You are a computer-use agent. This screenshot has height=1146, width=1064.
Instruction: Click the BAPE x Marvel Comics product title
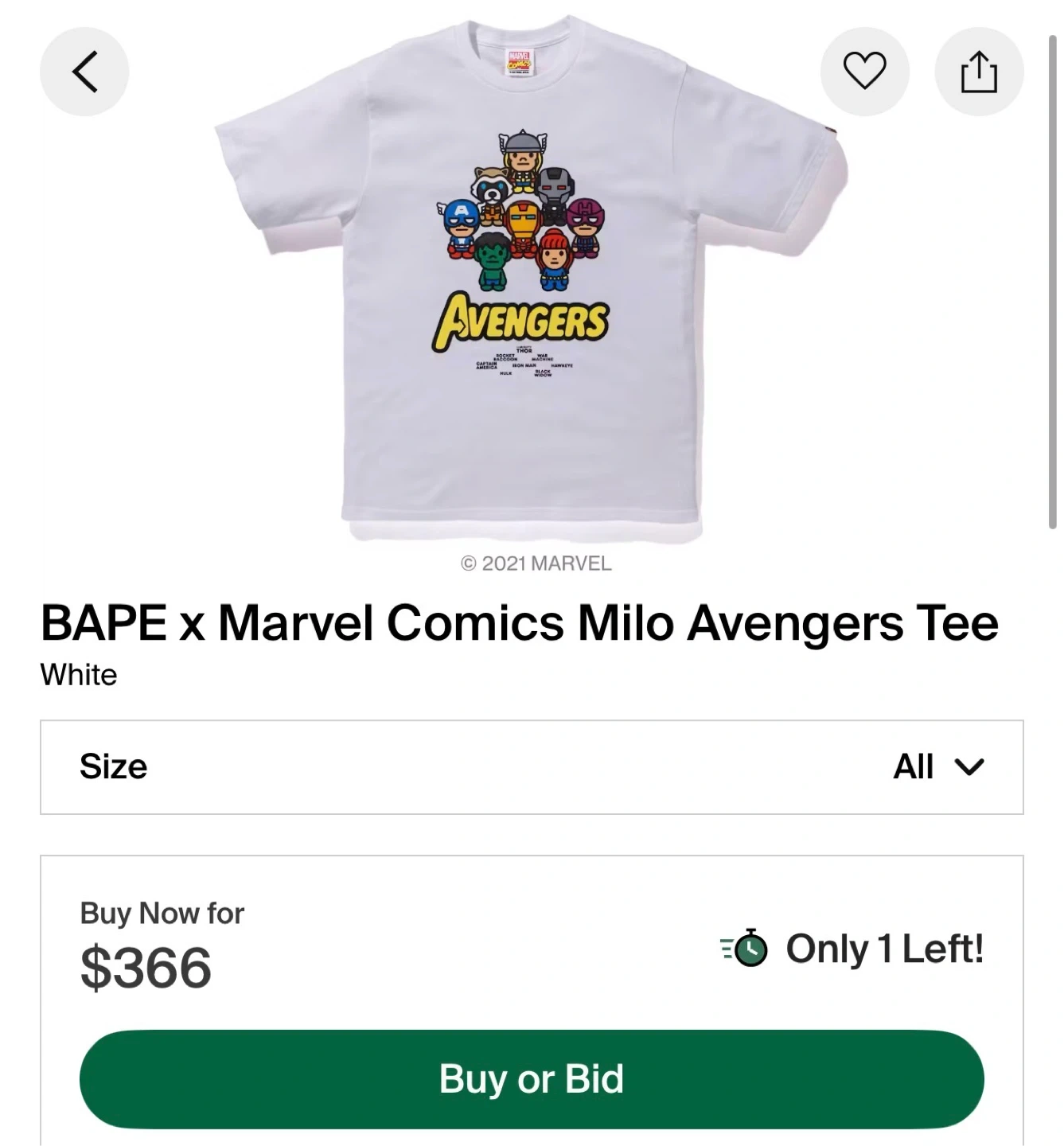519,622
